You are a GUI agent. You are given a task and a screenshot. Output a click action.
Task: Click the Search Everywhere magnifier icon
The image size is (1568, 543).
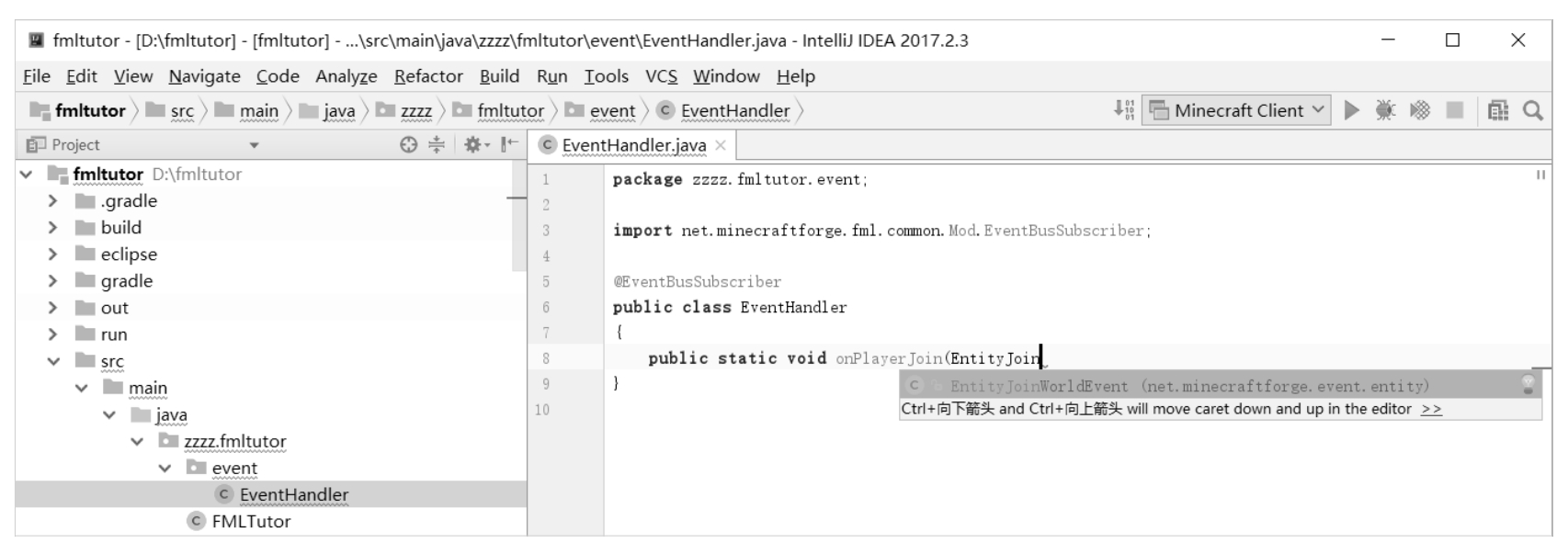click(x=1533, y=110)
